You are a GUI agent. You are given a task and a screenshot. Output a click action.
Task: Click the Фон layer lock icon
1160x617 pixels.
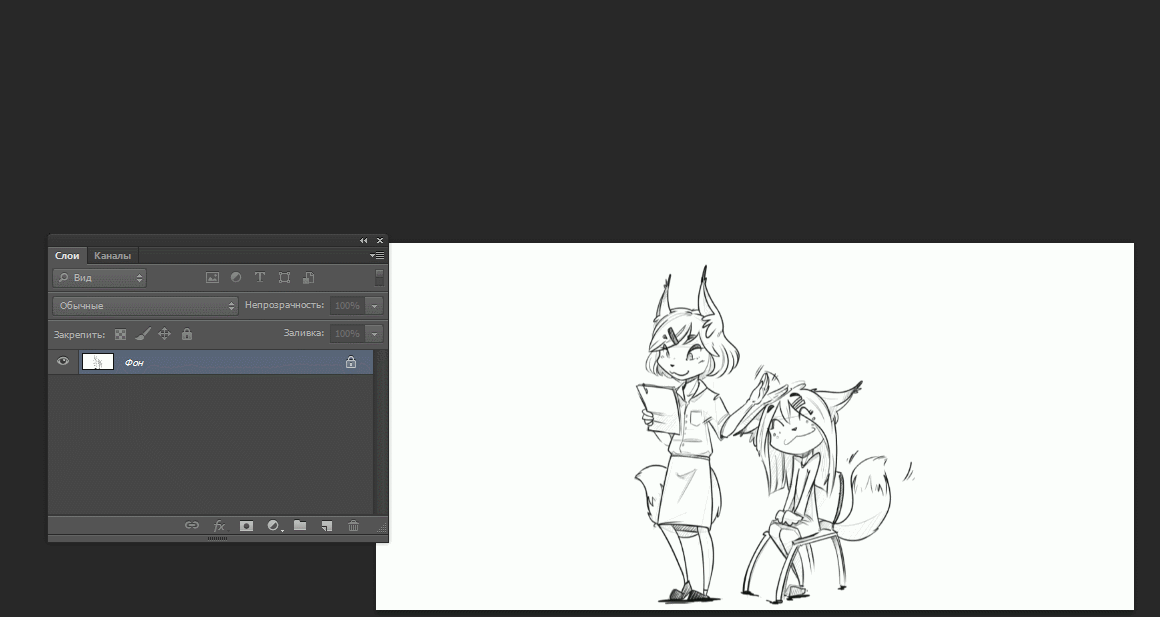(x=351, y=362)
